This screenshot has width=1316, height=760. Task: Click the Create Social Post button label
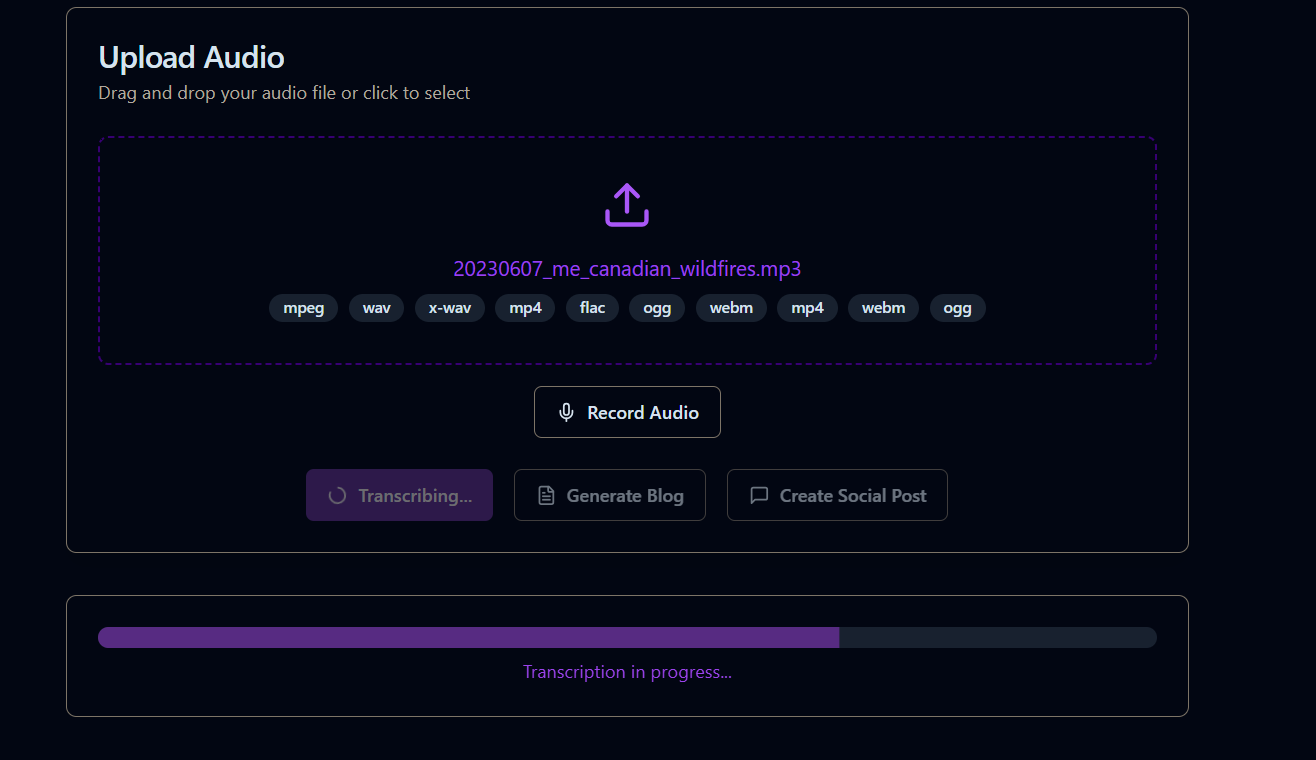coord(853,495)
